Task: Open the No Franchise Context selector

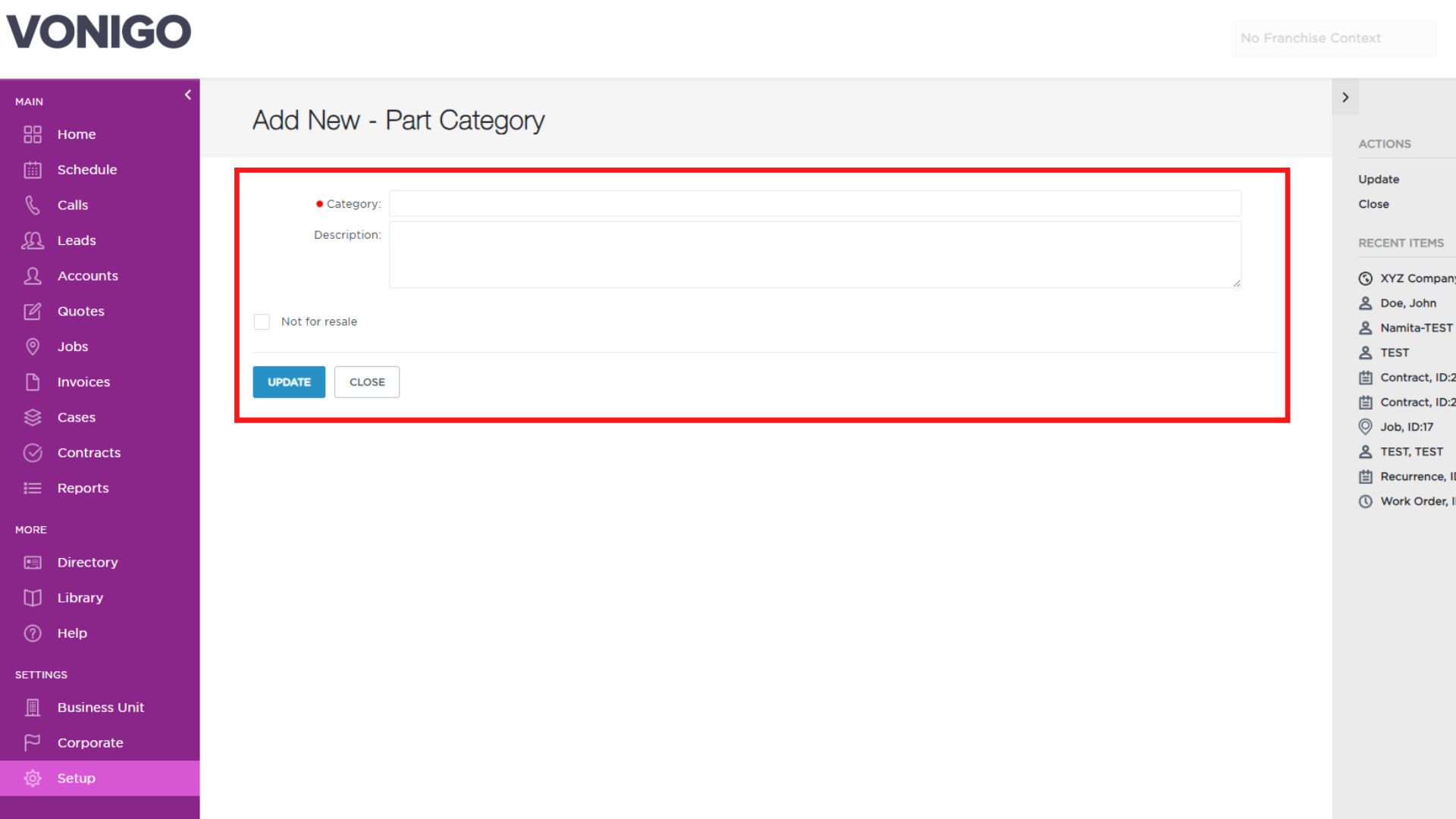Action: coord(1333,38)
